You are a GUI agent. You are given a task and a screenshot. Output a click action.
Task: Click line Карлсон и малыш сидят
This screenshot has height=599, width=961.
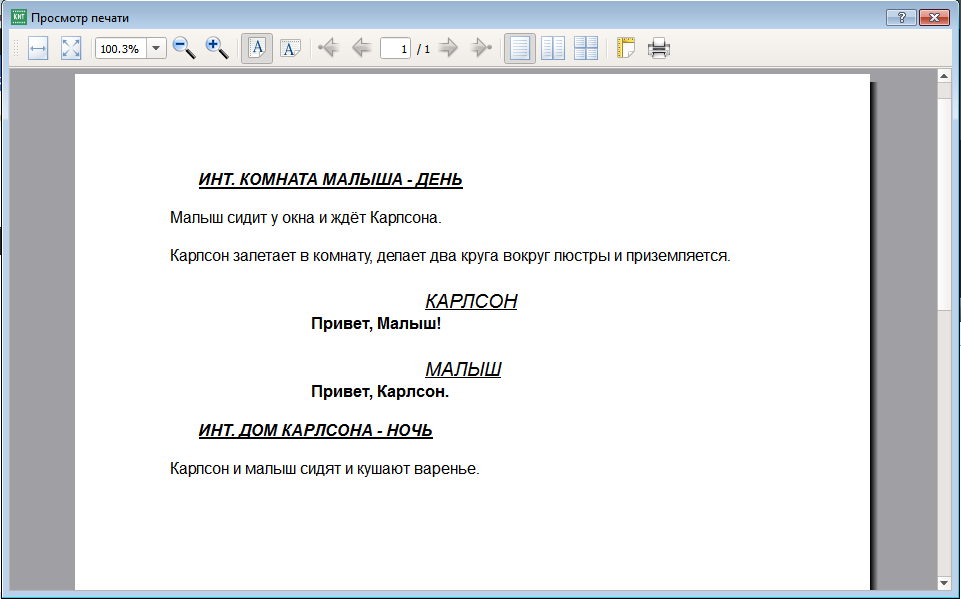(255, 469)
